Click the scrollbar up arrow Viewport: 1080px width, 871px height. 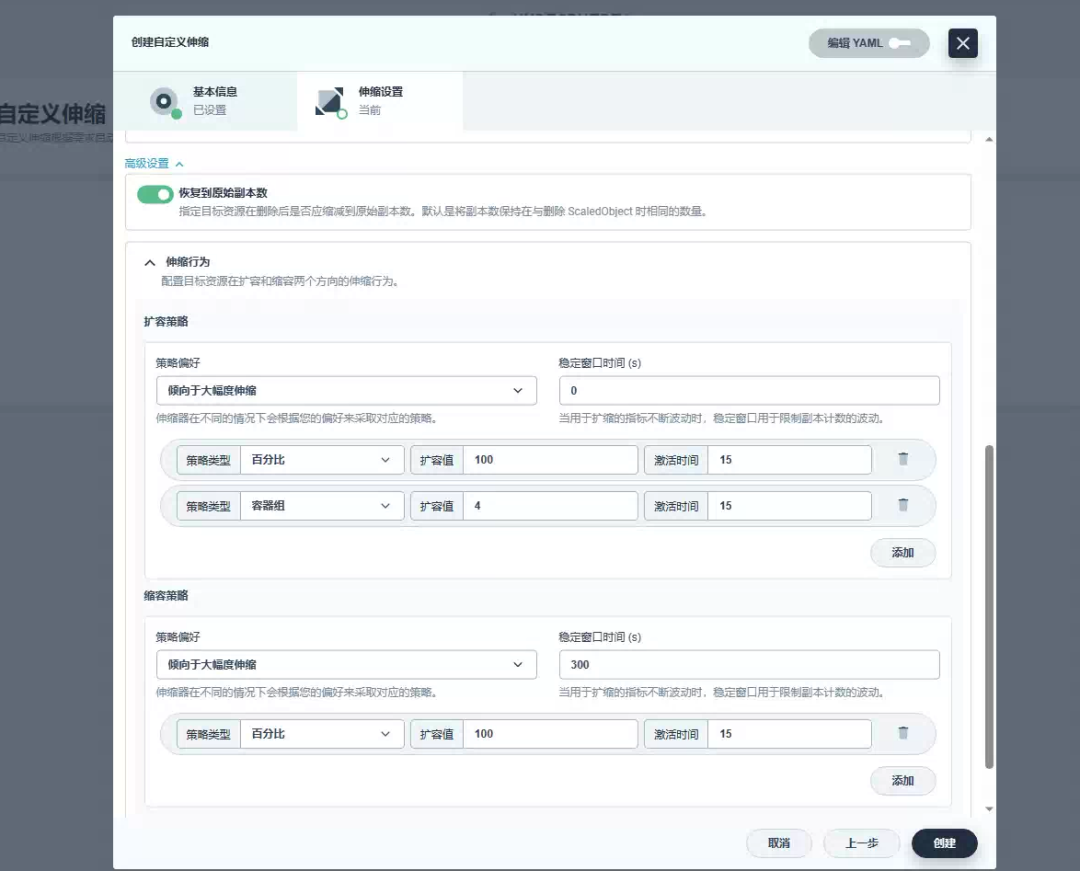(989, 139)
